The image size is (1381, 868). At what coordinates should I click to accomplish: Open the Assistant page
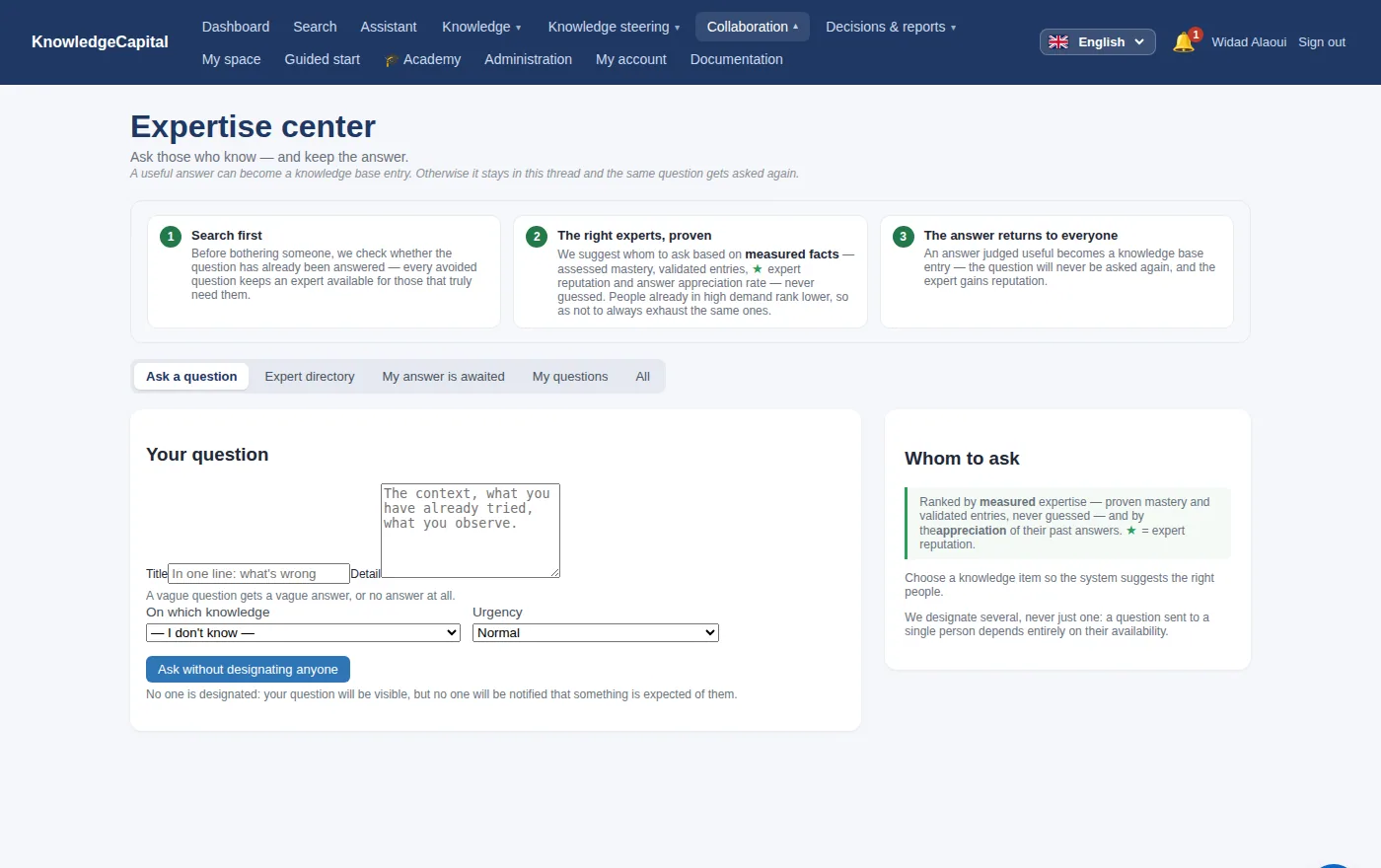coord(389,27)
